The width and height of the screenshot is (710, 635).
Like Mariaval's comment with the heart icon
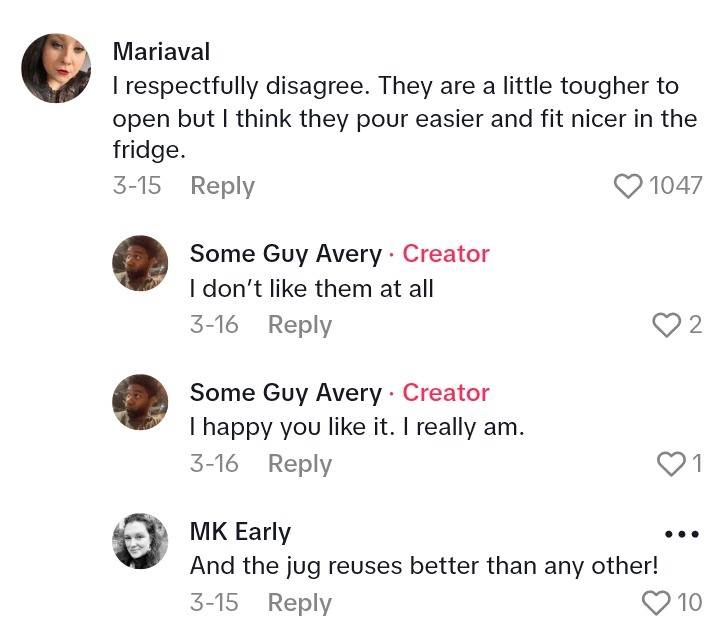[627, 186]
